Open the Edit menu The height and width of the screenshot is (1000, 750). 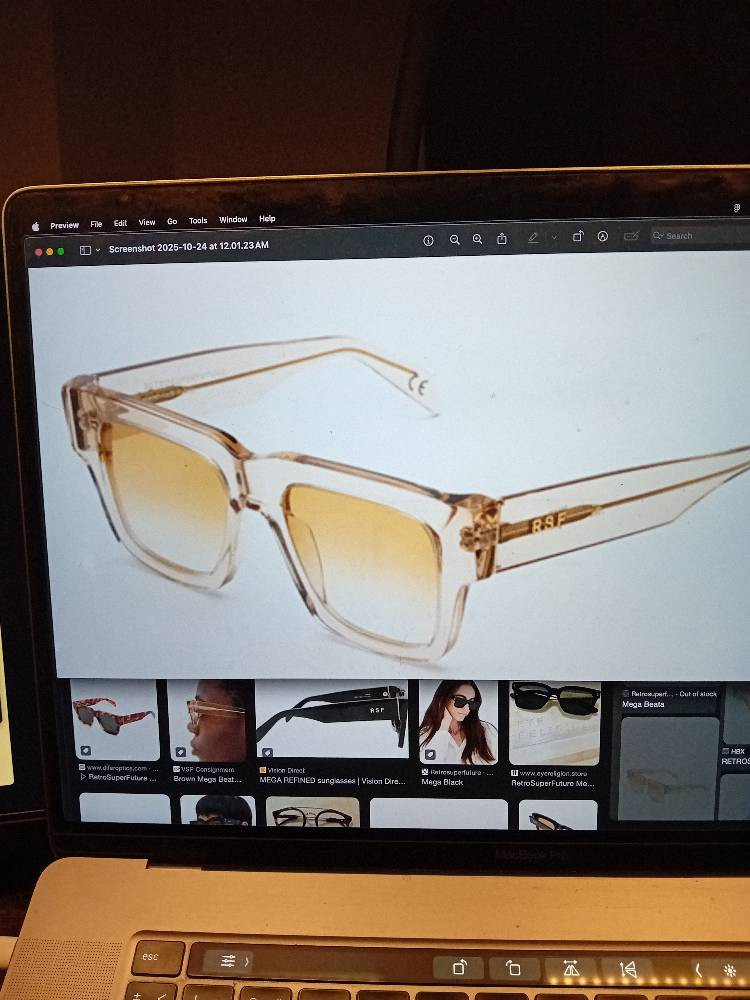(121, 223)
